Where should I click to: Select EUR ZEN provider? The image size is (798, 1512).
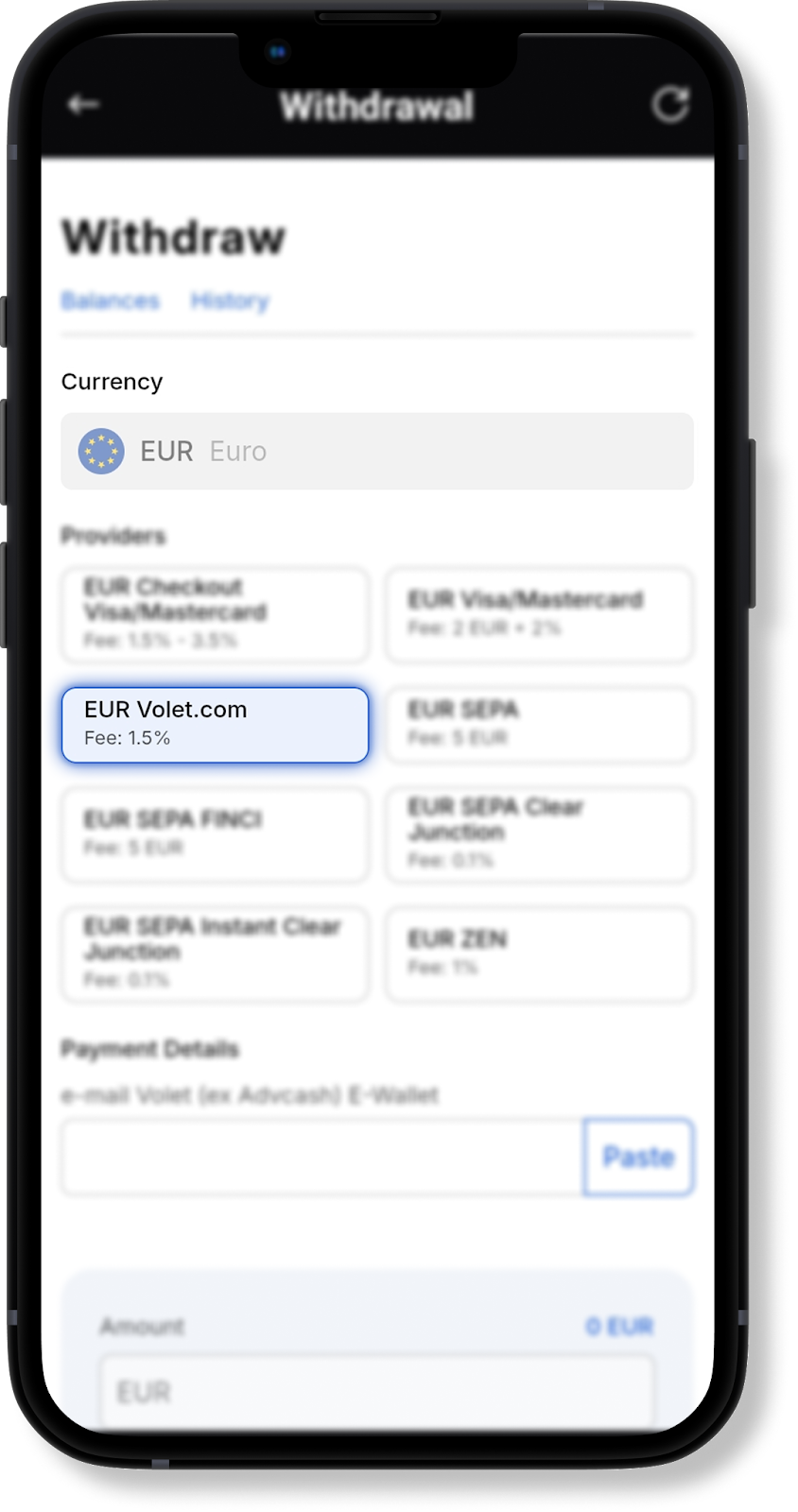(x=539, y=954)
